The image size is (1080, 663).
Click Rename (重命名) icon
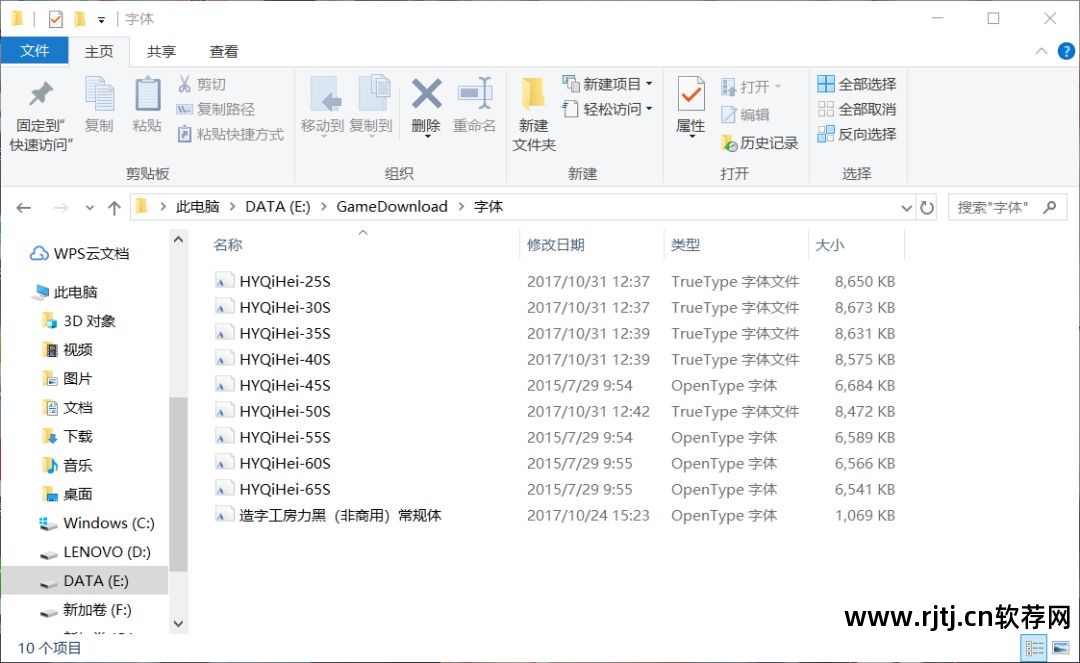(x=475, y=105)
